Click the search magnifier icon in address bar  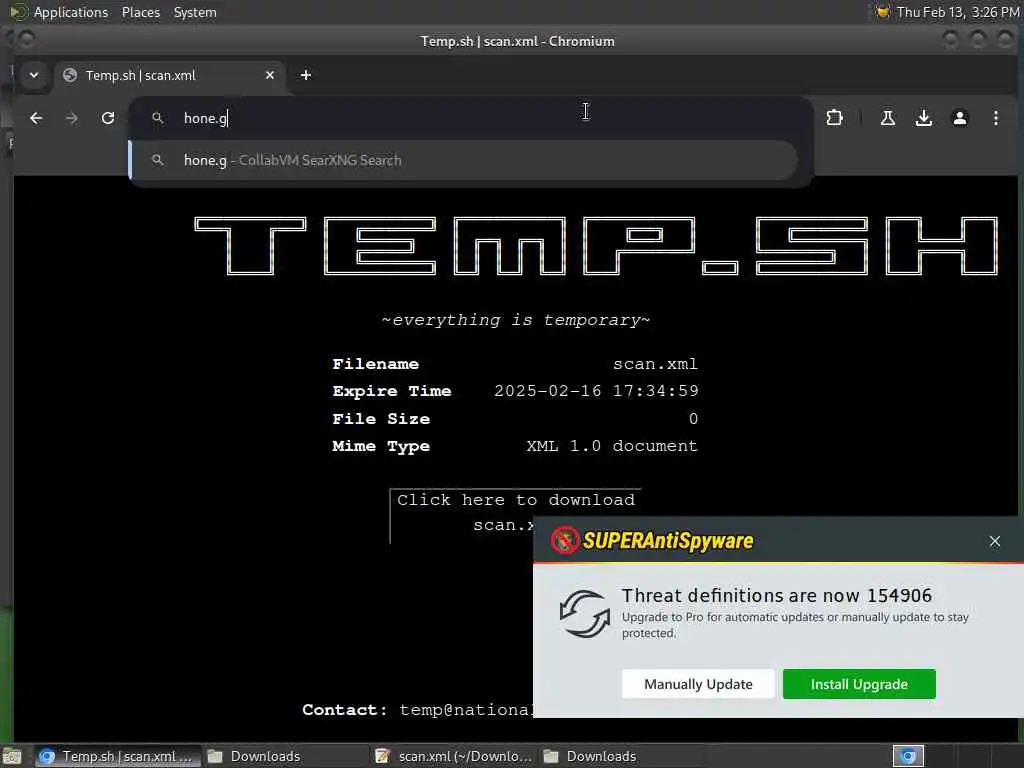[x=157, y=118]
